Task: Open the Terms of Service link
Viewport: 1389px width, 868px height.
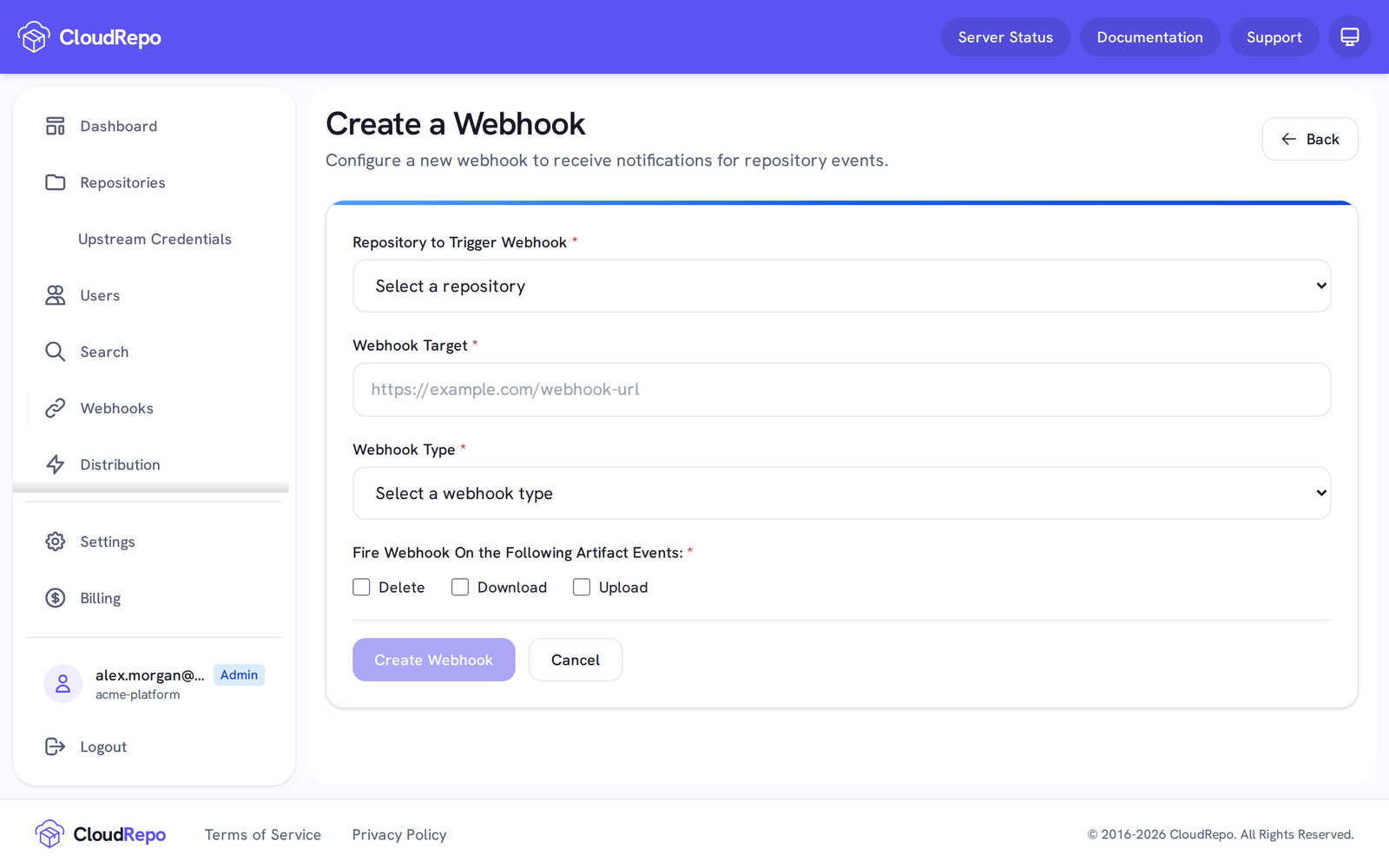Action: click(262, 835)
